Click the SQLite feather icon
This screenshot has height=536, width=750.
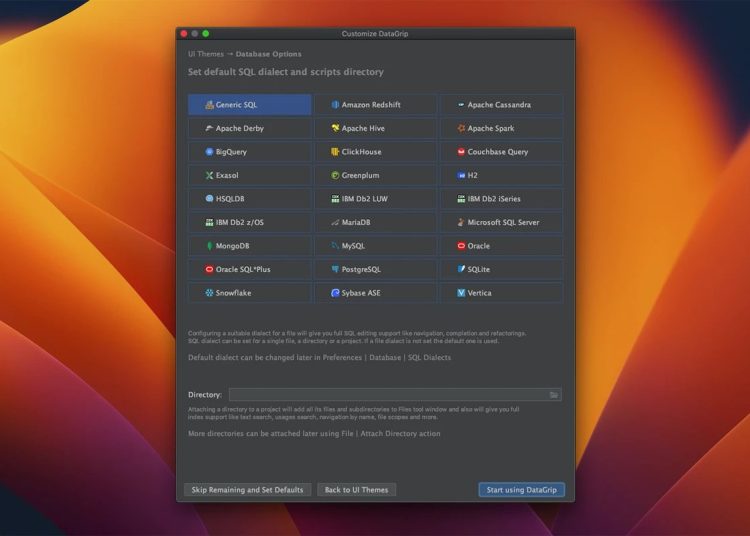(x=461, y=270)
